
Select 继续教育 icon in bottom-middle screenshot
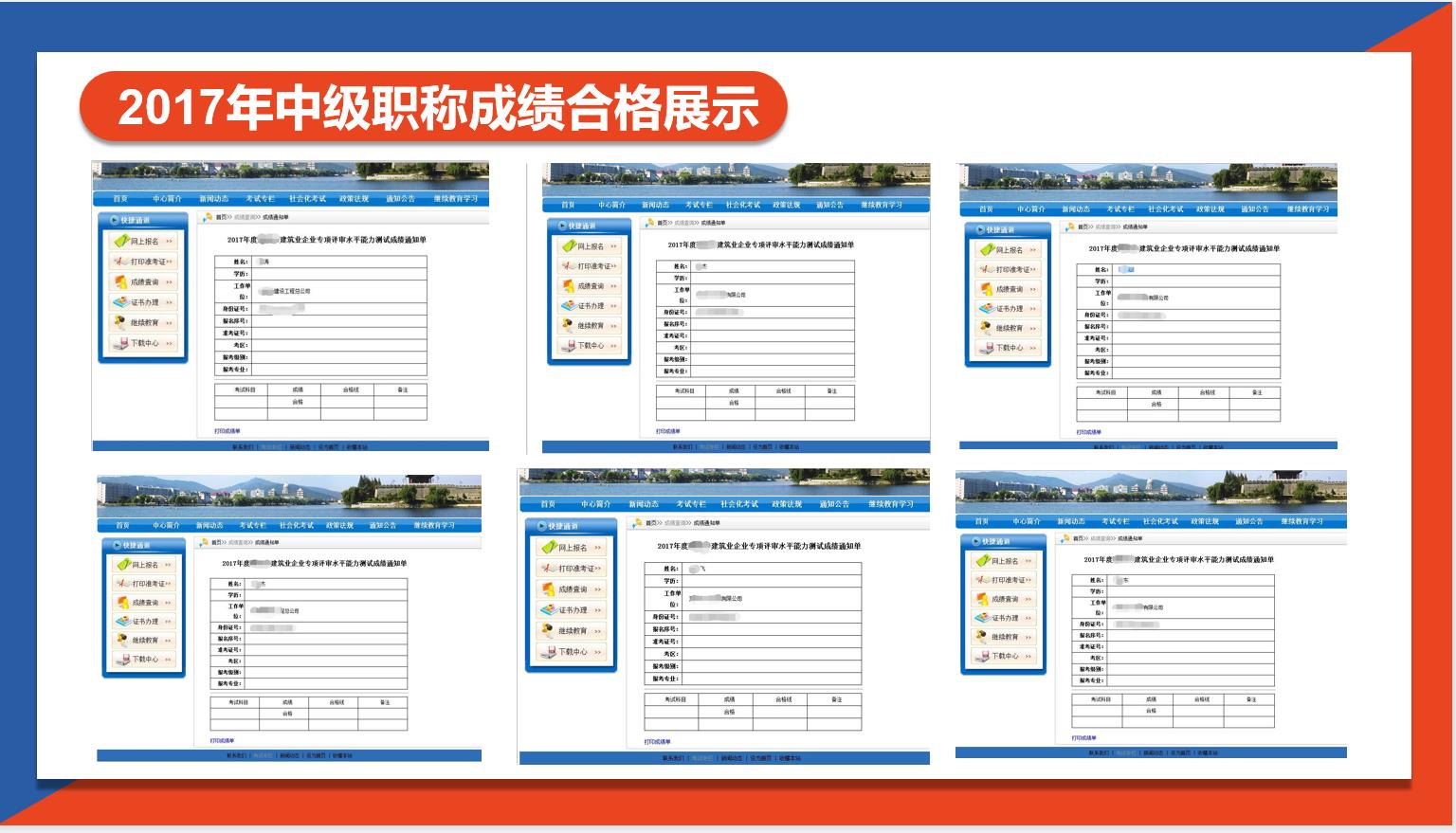(x=548, y=631)
